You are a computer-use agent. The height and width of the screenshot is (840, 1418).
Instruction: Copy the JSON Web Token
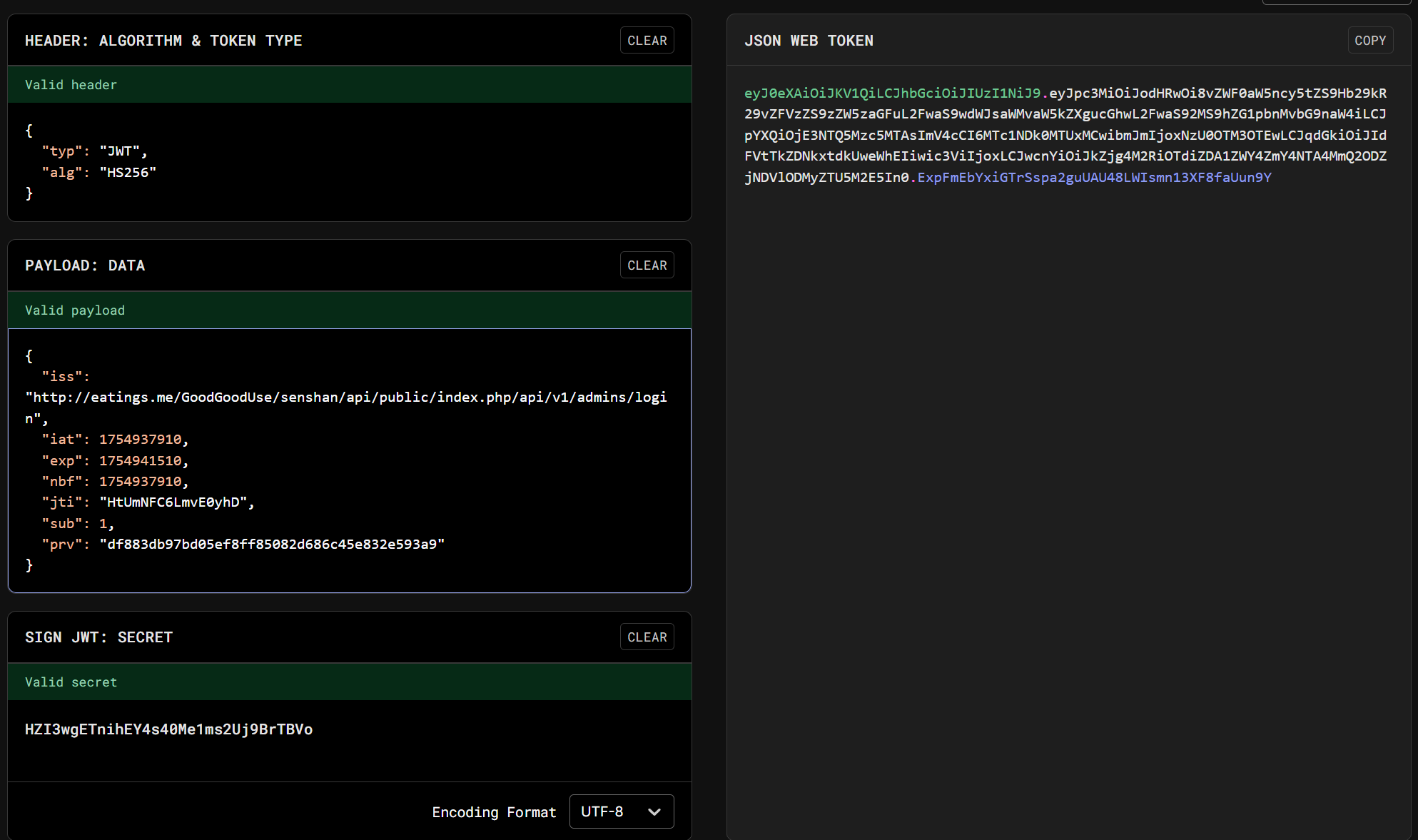click(1369, 41)
